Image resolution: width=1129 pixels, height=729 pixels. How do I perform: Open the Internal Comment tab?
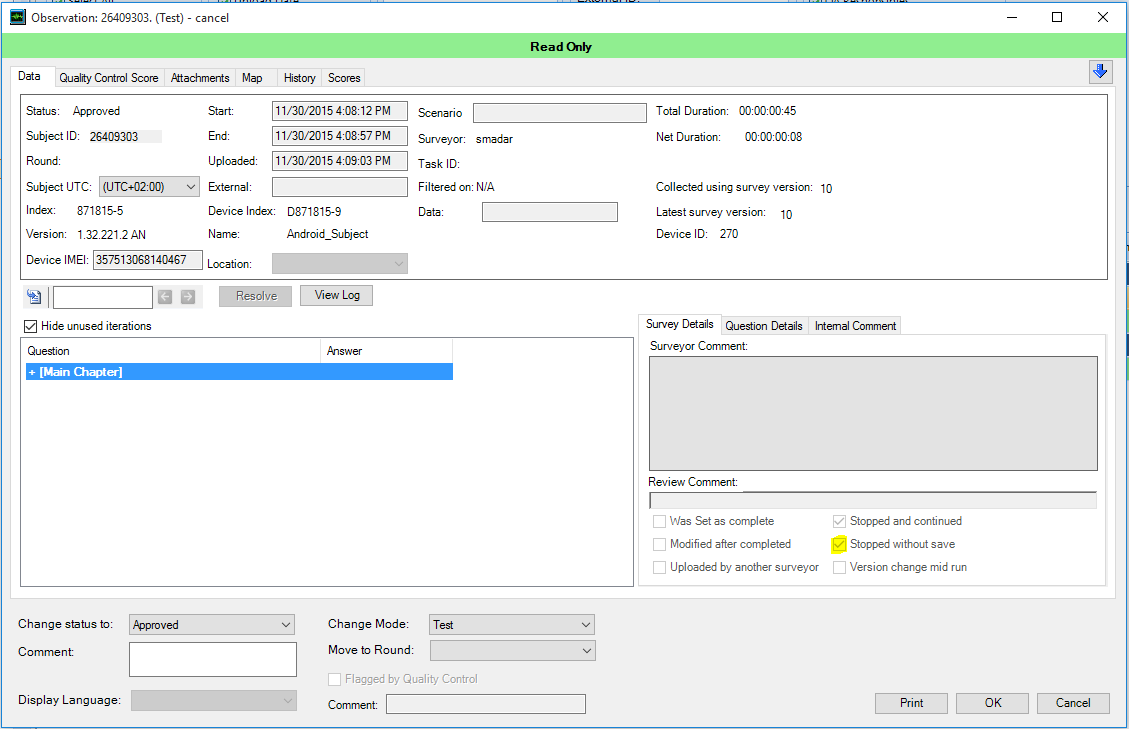tap(855, 326)
